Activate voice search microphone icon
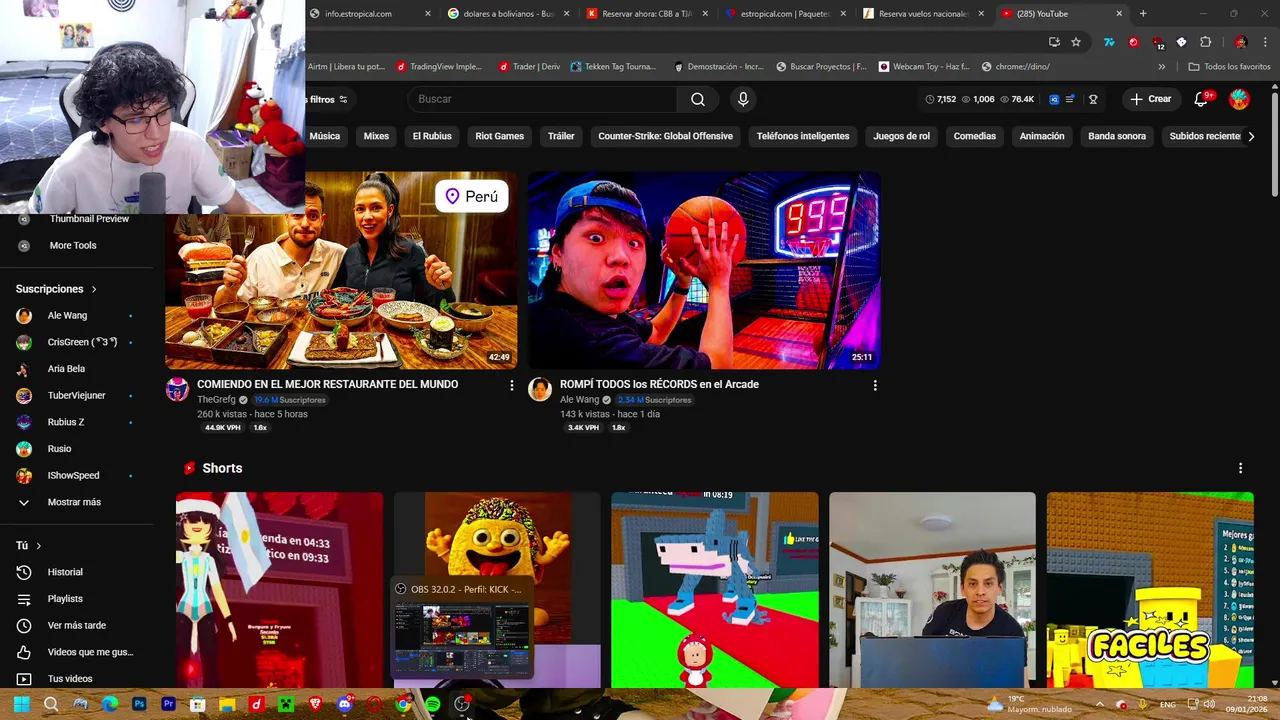 click(743, 99)
